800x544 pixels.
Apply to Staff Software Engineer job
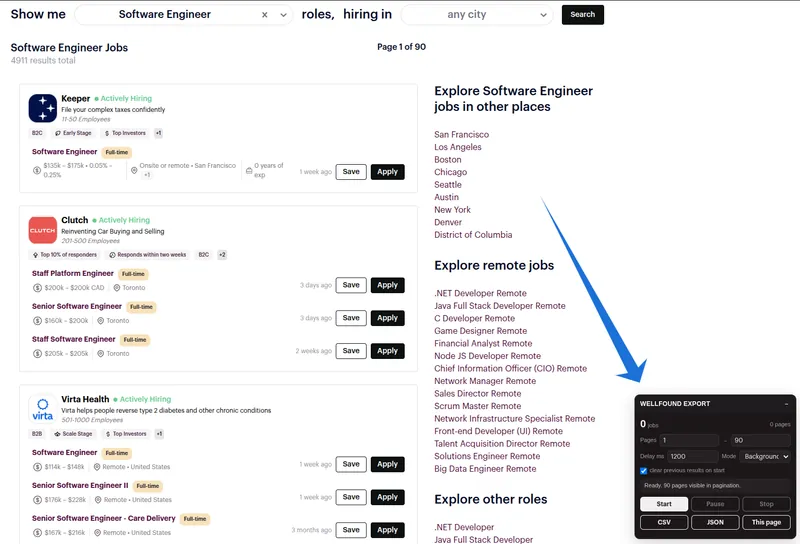tap(387, 351)
